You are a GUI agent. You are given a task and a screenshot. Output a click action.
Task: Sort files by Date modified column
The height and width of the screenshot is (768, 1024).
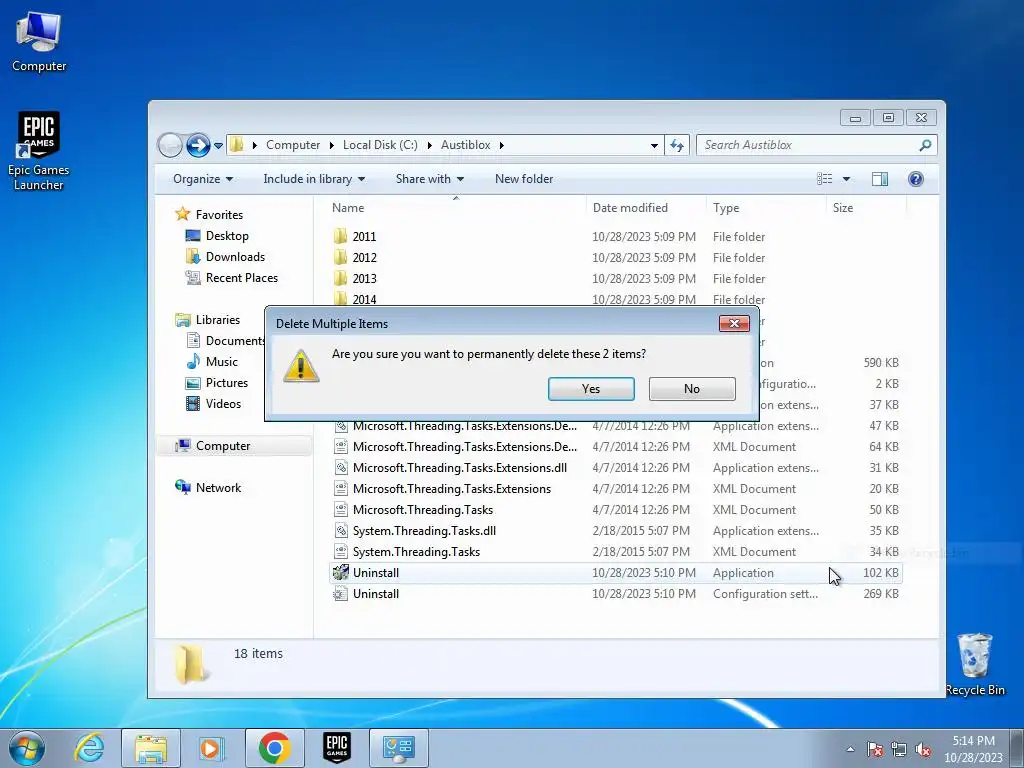[x=645, y=208]
